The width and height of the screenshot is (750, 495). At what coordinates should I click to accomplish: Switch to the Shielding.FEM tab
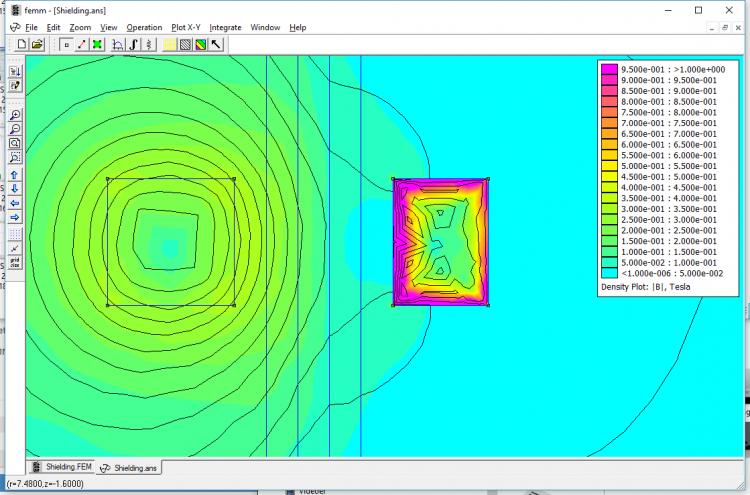tap(65, 467)
